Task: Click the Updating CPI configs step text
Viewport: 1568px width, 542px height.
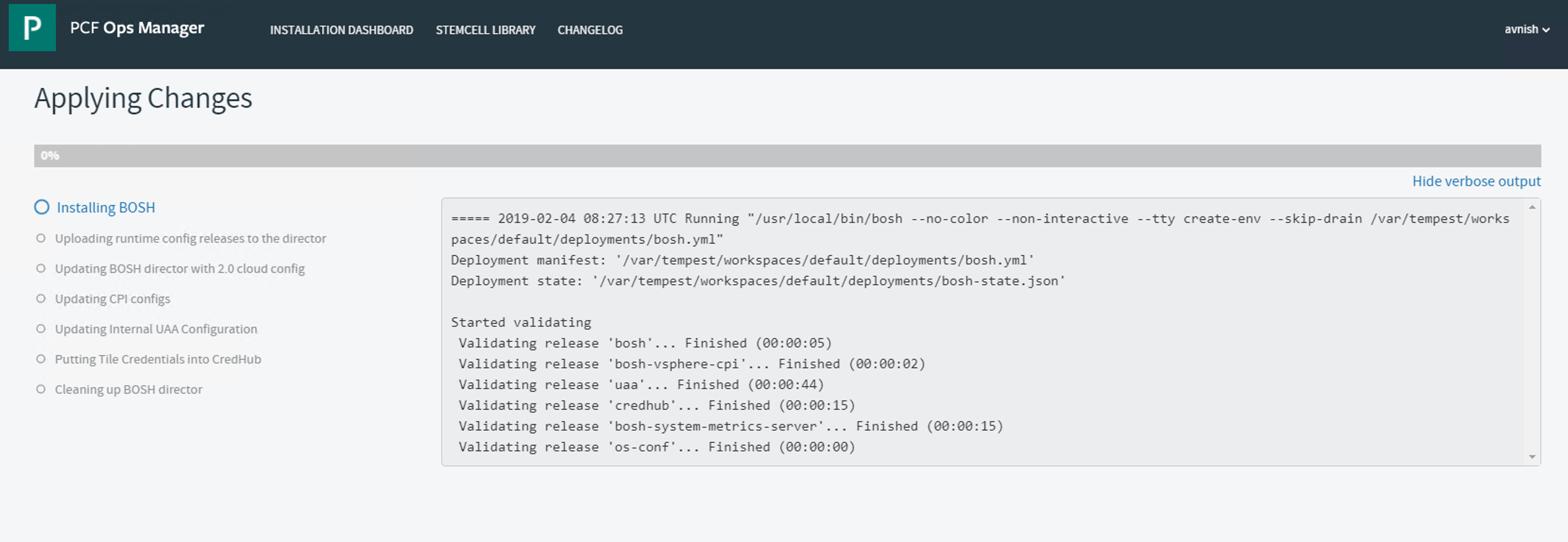Action: (x=112, y=299)
